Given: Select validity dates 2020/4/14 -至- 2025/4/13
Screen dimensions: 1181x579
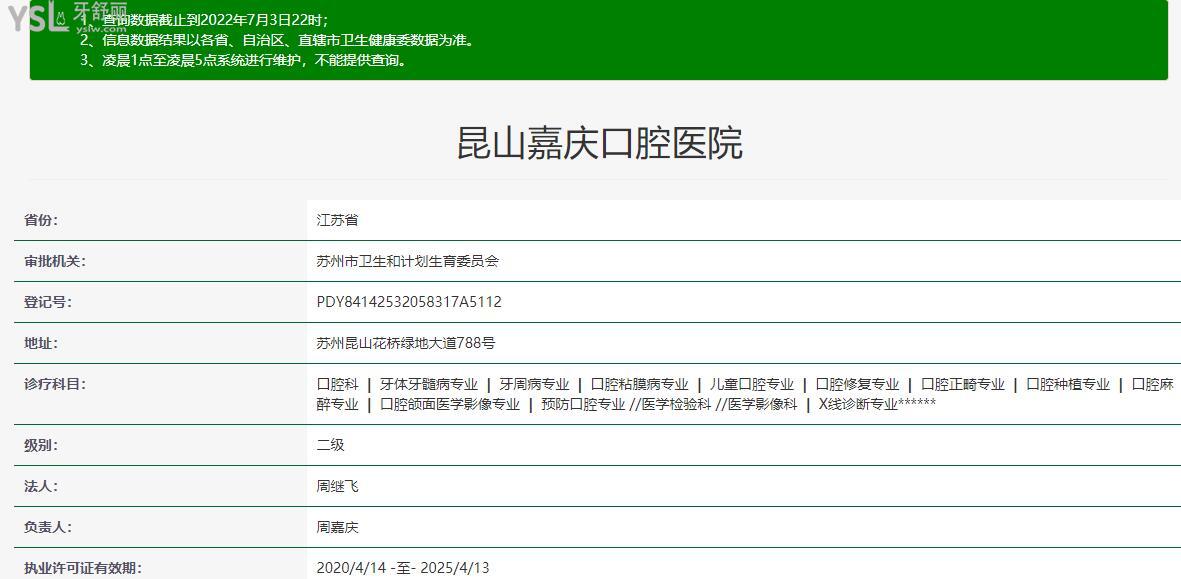Looking at the screenshot, I should [403, 568].
